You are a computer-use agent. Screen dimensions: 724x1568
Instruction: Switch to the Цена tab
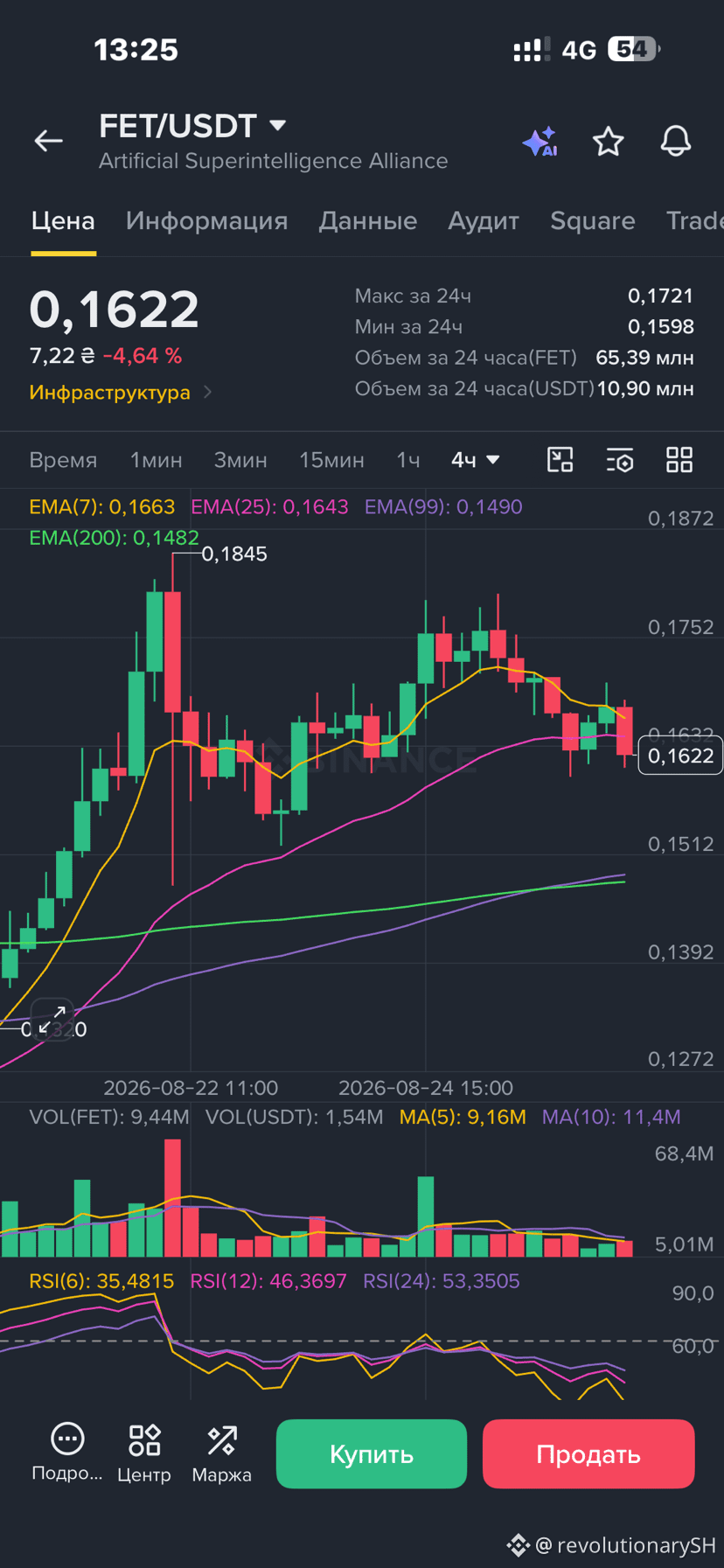tap(63, 220)
